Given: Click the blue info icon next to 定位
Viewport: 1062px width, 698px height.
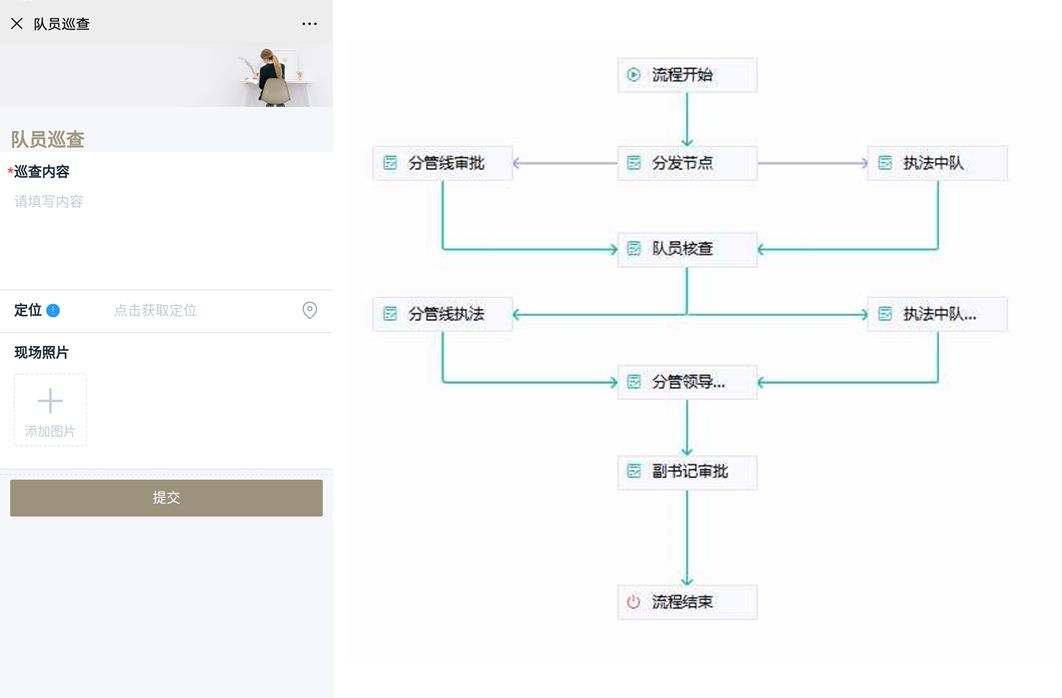Looking at the screenshot, I should click(53, 310).
